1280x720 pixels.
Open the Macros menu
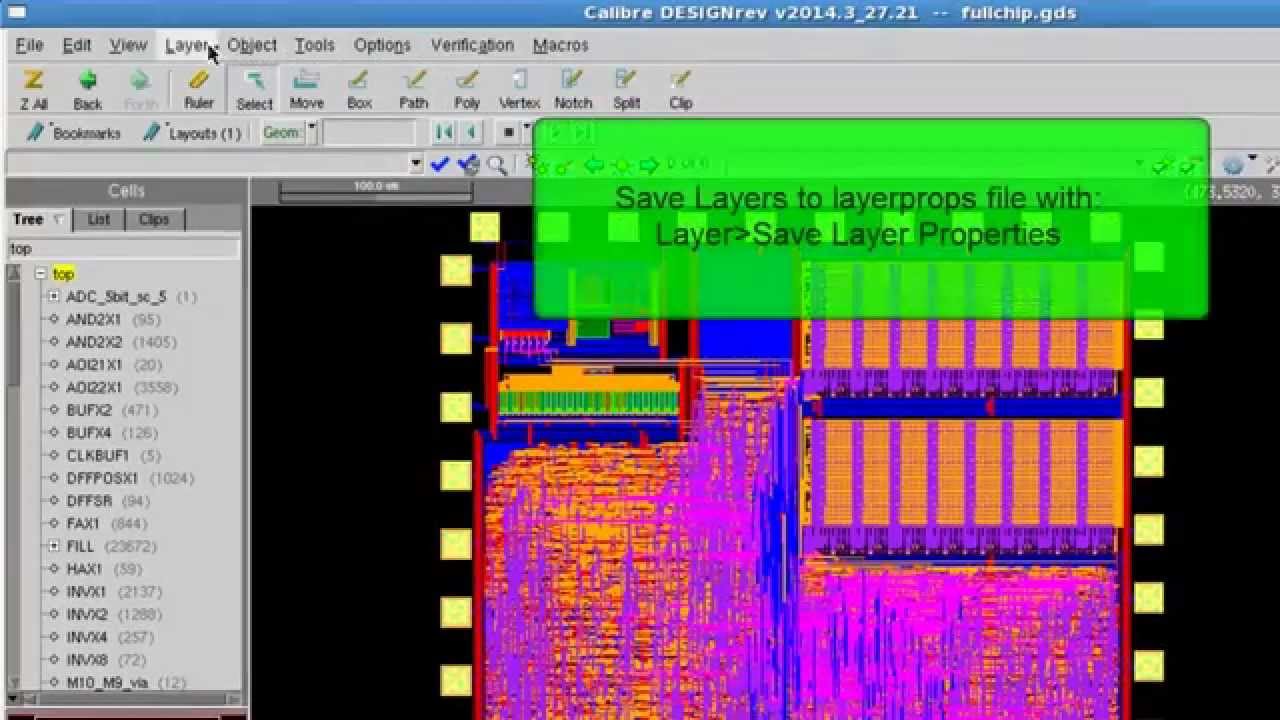pyautogui.click(x=560, y=45)
